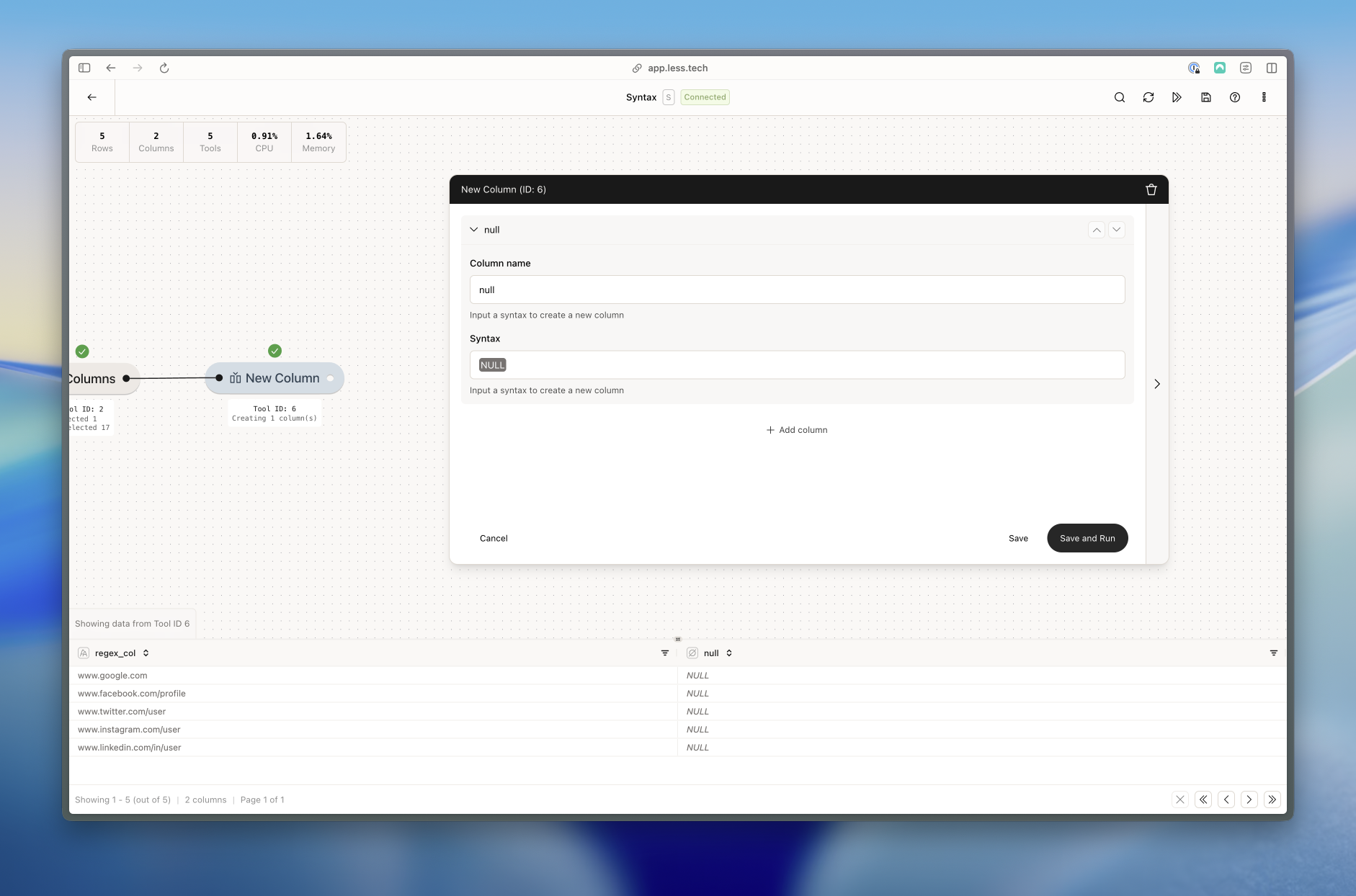Open the password manager extension icon
The height and width of the screenshot is (896, 1356).
pyautogui.click(x=1194, y=68)
